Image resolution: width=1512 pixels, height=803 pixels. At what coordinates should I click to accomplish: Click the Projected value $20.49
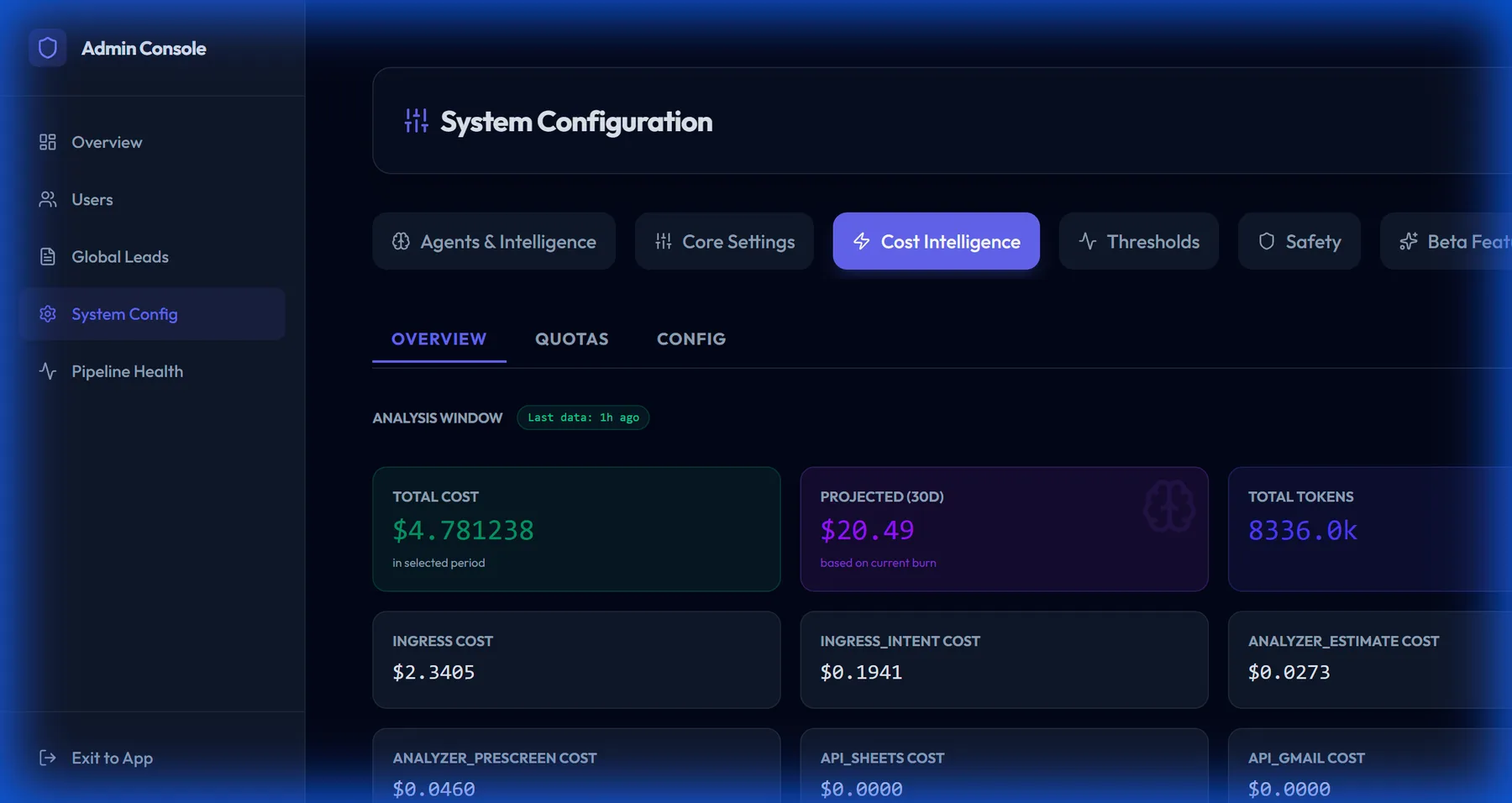[867, 530]
